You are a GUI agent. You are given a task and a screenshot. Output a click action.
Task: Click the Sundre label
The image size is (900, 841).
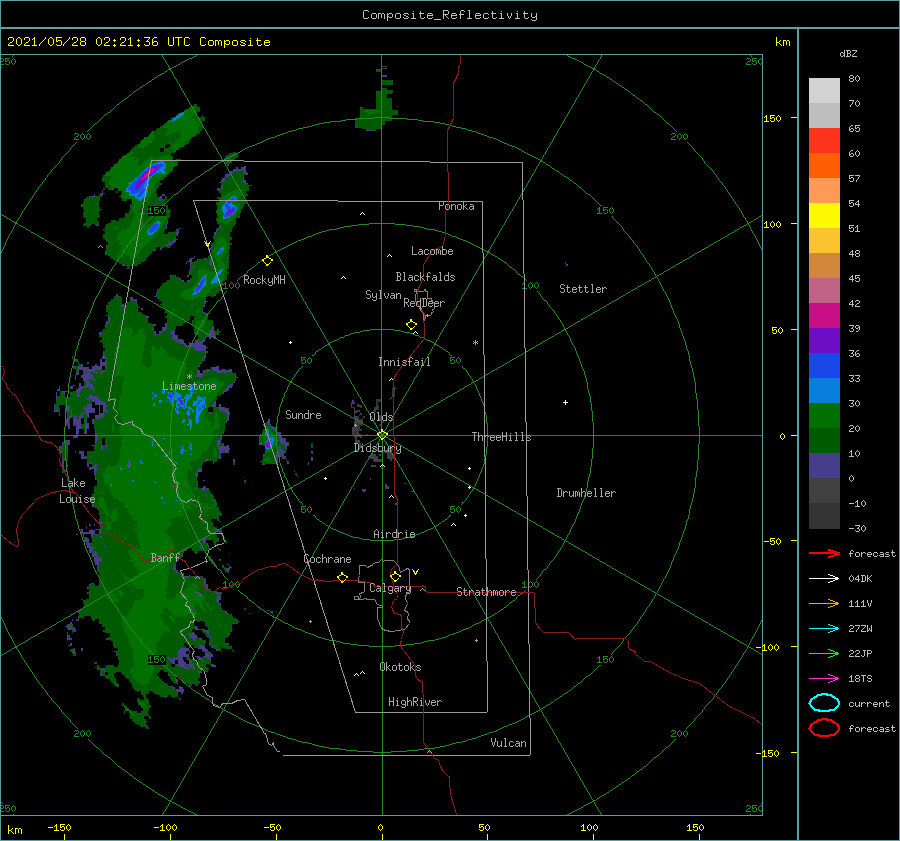pyautogui.click(x=303, y=415)
